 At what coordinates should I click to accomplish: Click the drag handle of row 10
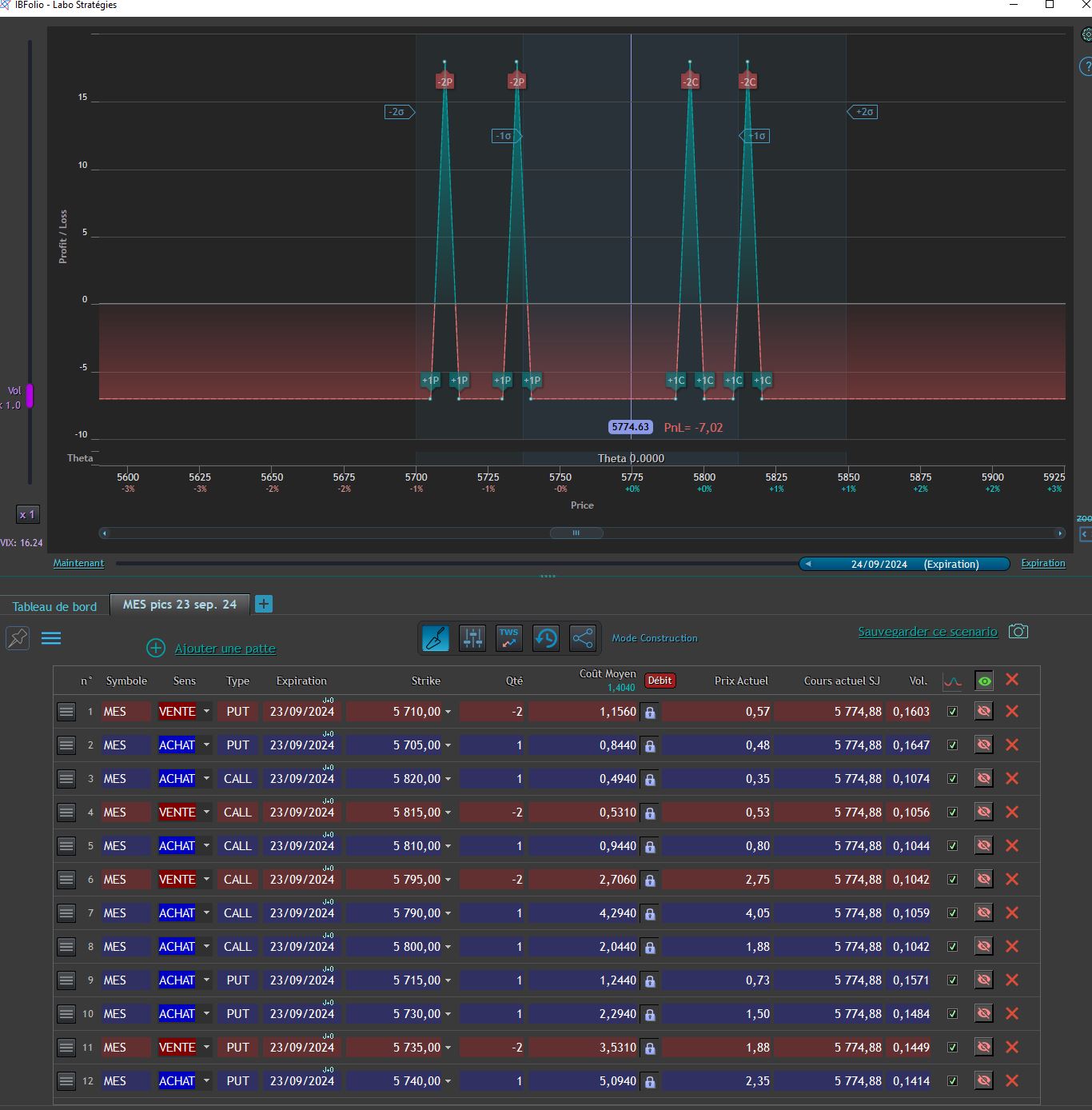66,1013
